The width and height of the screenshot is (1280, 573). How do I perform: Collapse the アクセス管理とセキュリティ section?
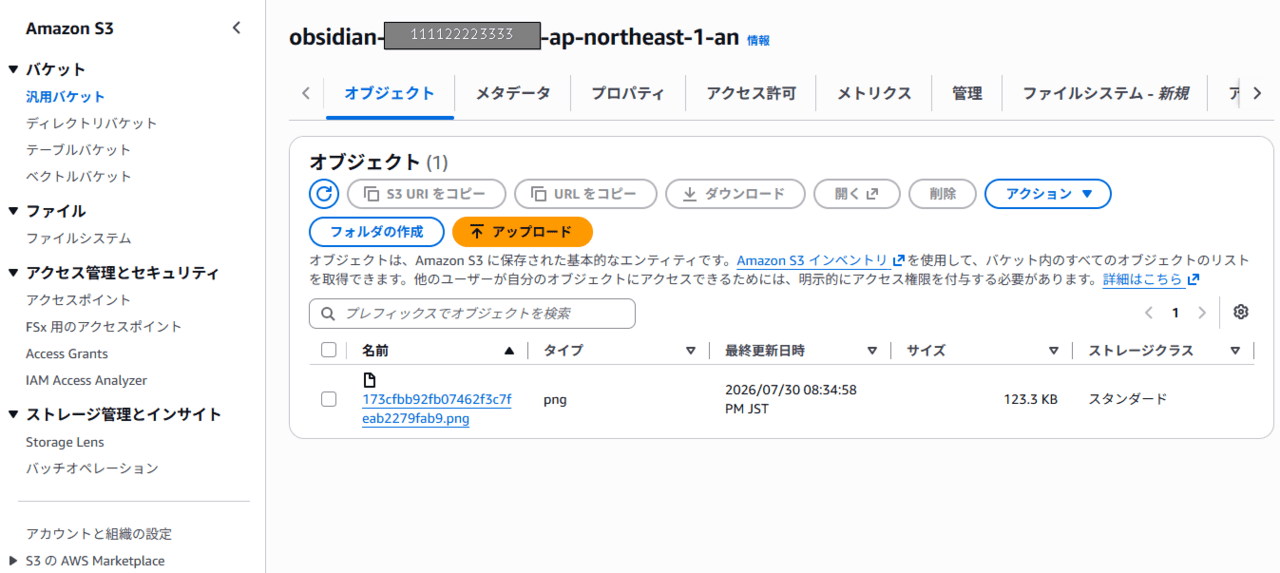tap(13, 273)
